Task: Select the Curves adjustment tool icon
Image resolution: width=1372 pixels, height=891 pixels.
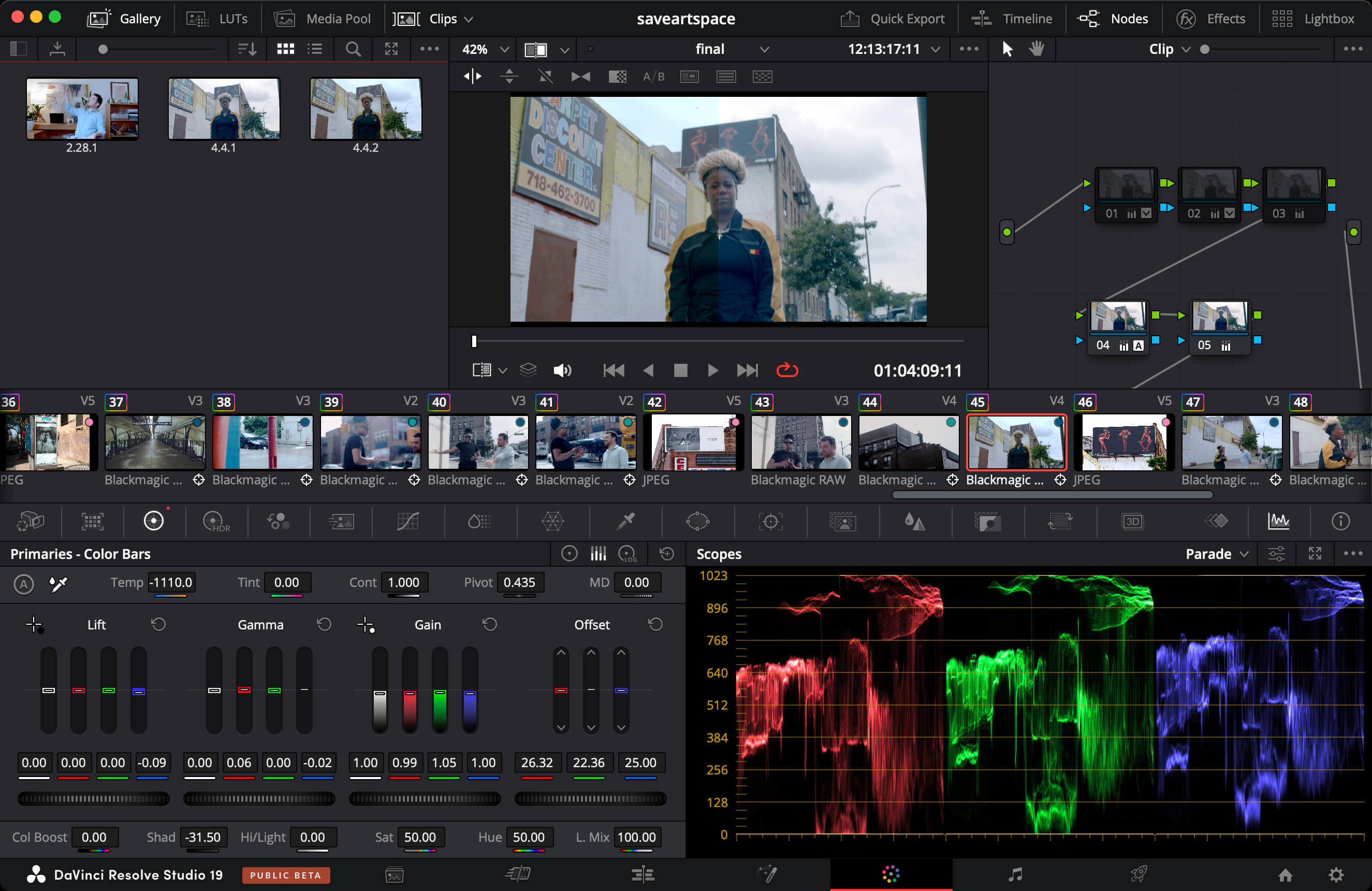Action: 408,520
